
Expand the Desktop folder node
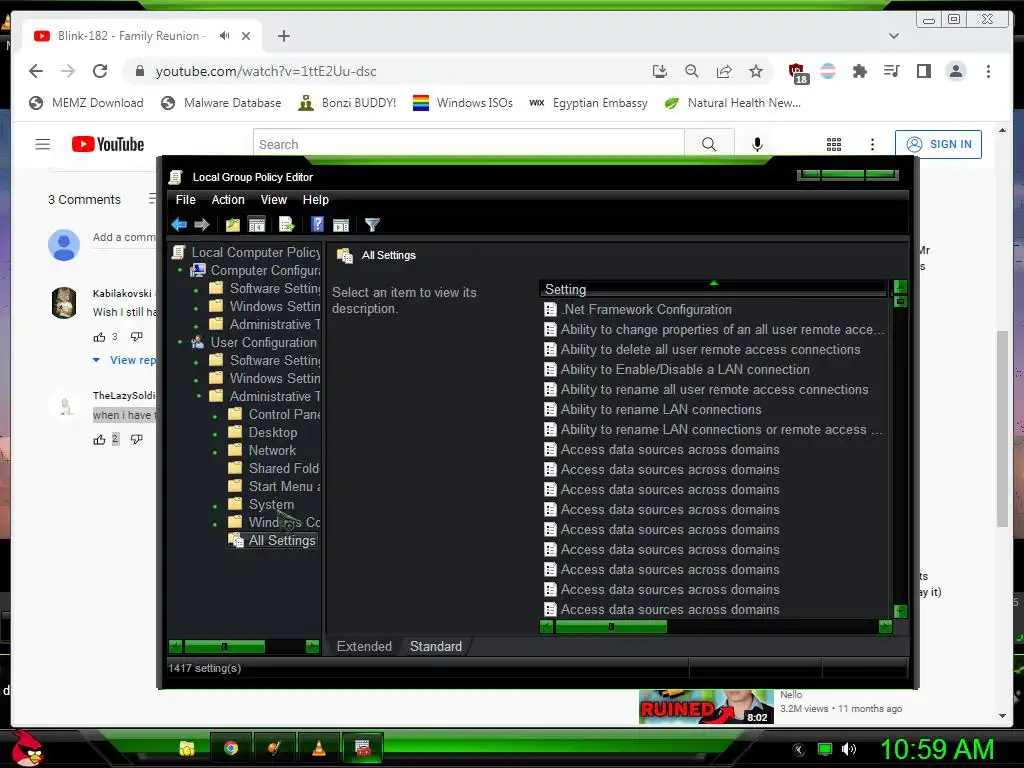pyautogui.click(x=216, y=434)
